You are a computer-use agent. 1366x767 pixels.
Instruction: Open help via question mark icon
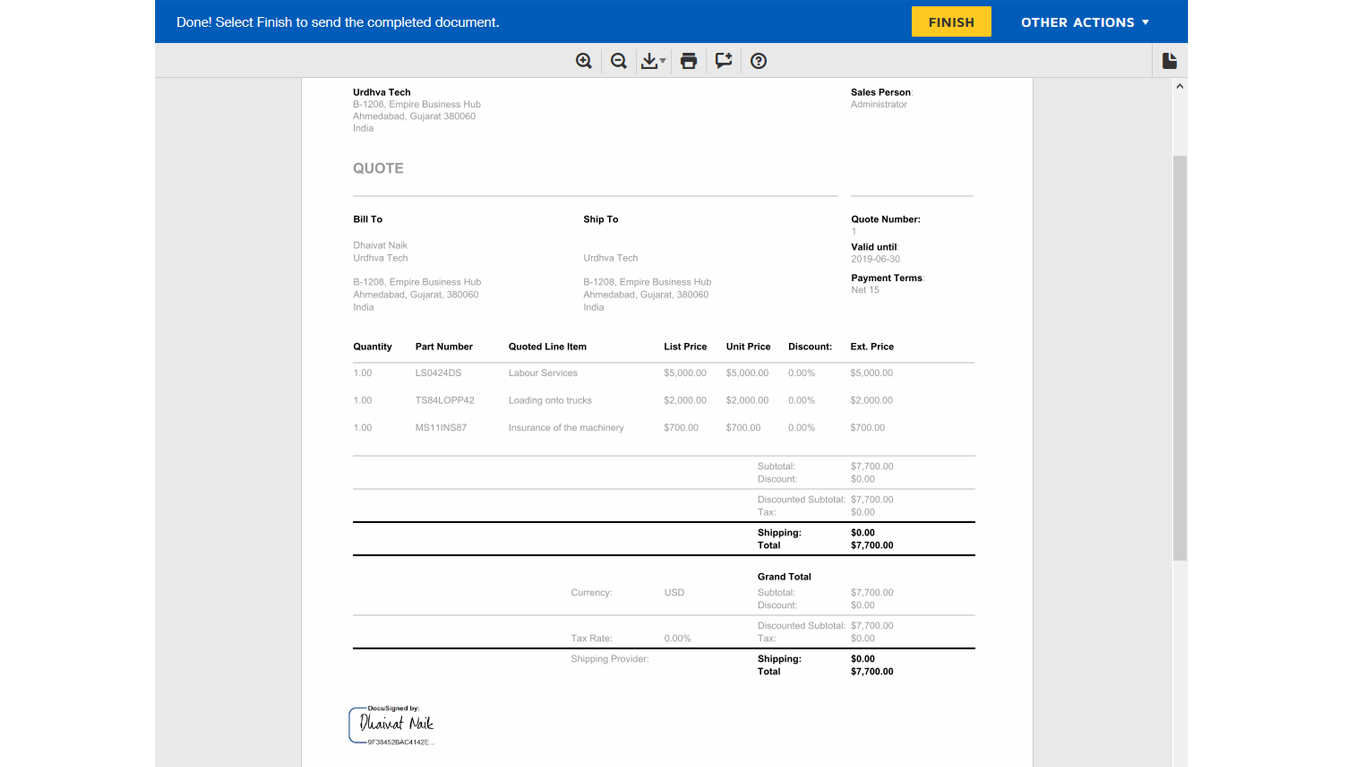[x=759, y=61]
